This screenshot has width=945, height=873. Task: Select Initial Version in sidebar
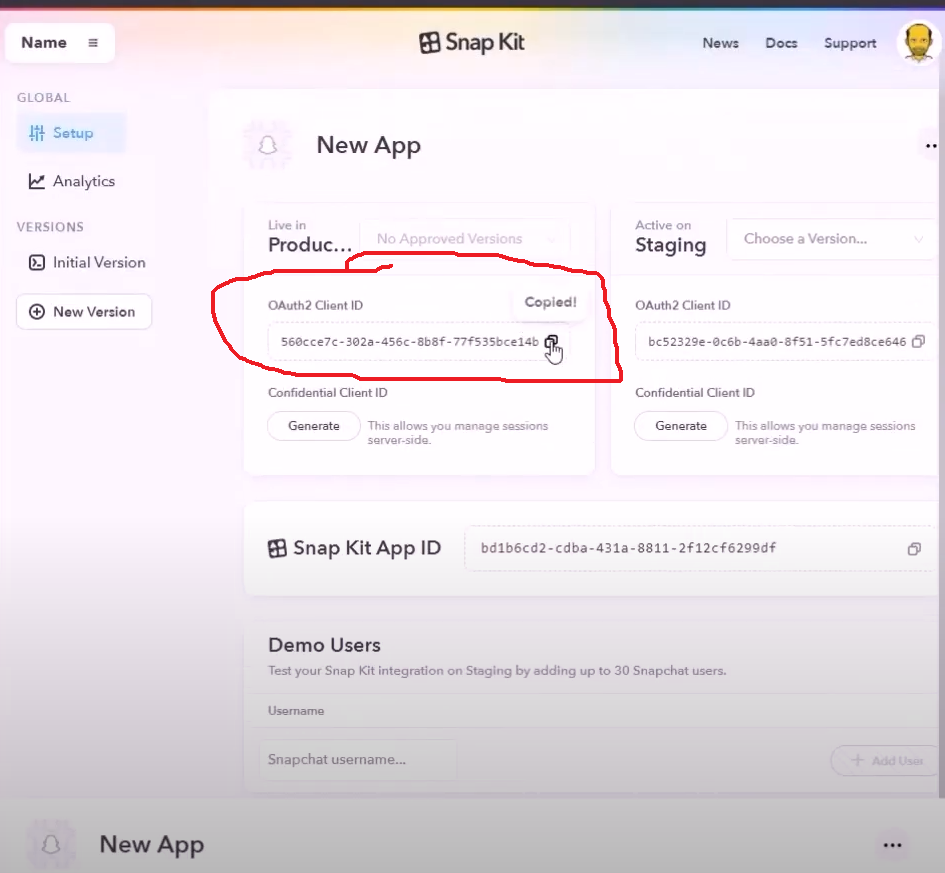click(87, 263)
